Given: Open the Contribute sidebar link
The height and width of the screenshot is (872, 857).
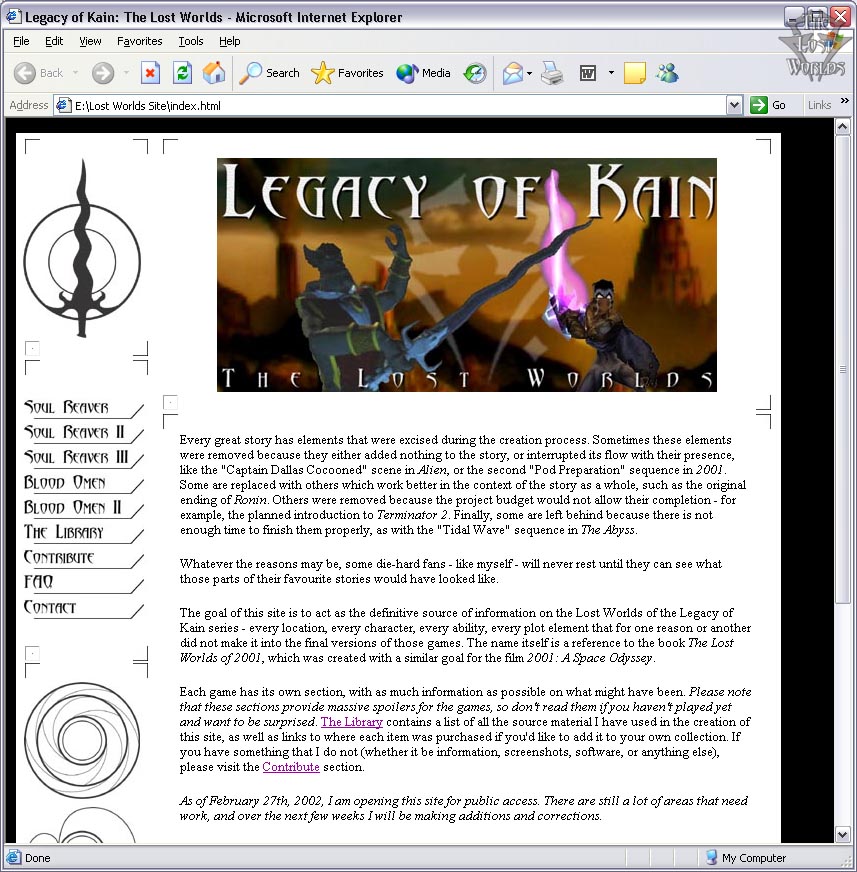Looking at the screenshot, I should tap(83, 558).
